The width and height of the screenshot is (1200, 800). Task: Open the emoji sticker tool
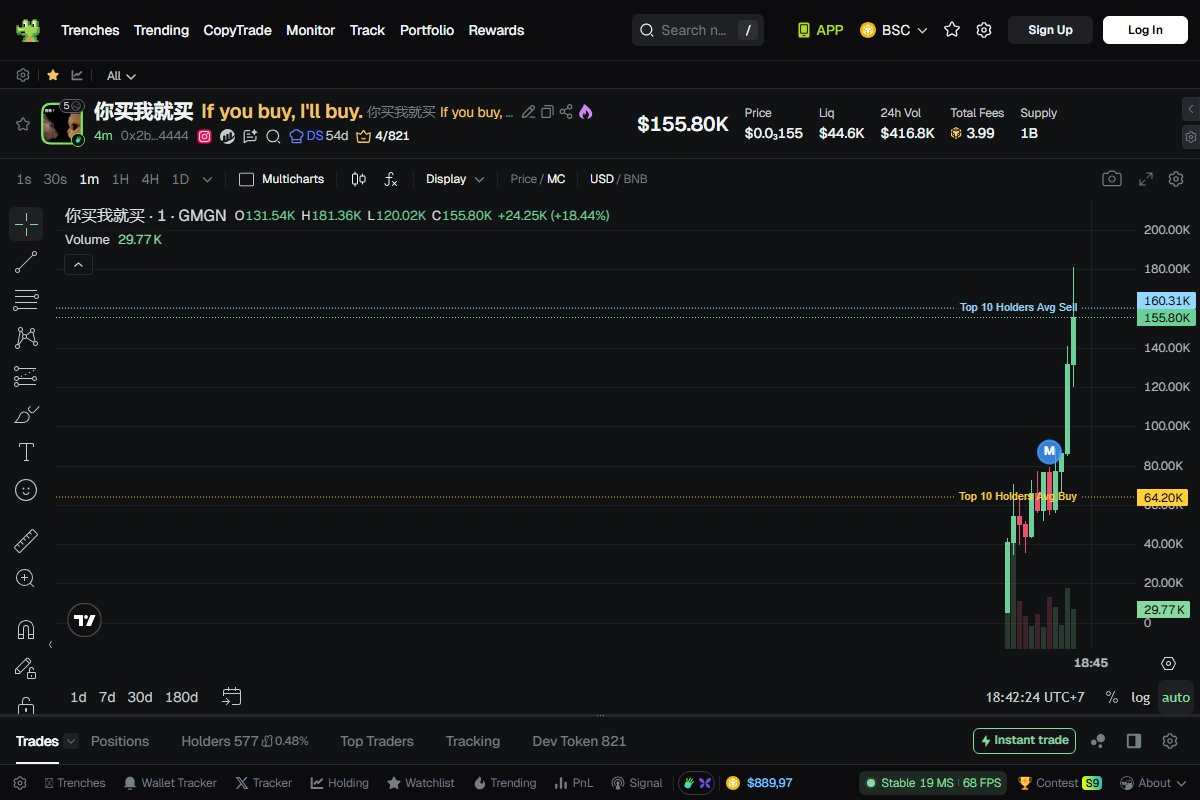pyautogui.click(x=26, y=490)
